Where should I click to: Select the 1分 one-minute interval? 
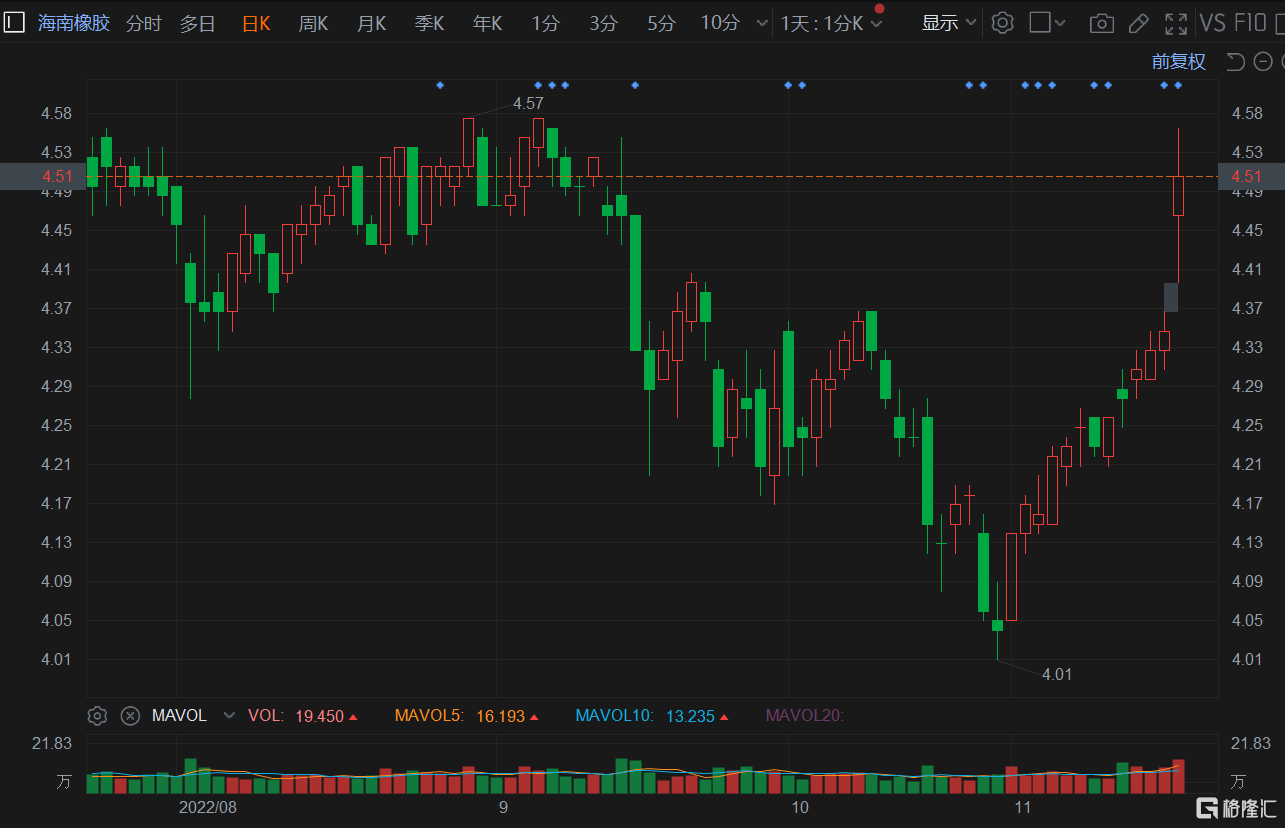545,23
